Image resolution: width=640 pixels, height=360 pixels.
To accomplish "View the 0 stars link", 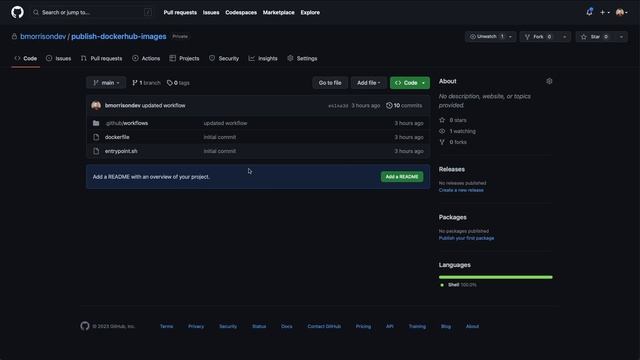I will 453,120.
